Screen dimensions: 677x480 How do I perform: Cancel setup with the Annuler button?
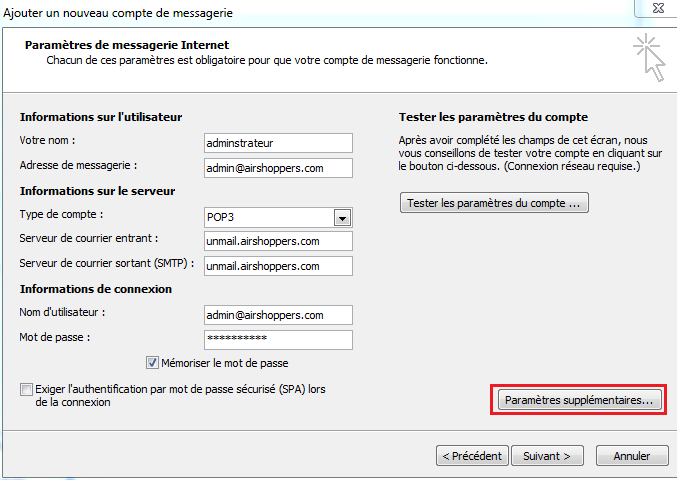click(x=632, y=456)
